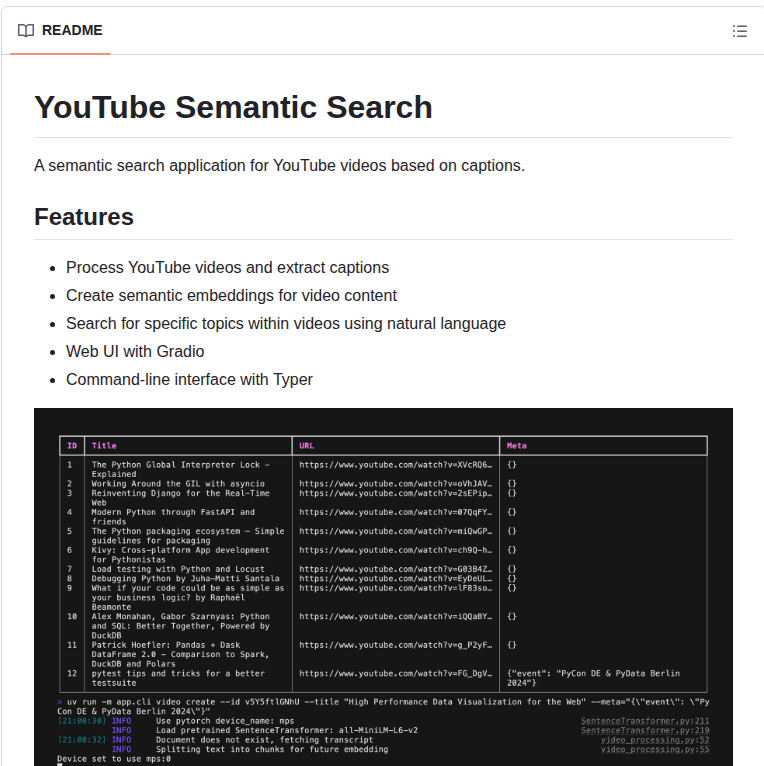Click 'Command-line interface with Typer' bullet

189,380
